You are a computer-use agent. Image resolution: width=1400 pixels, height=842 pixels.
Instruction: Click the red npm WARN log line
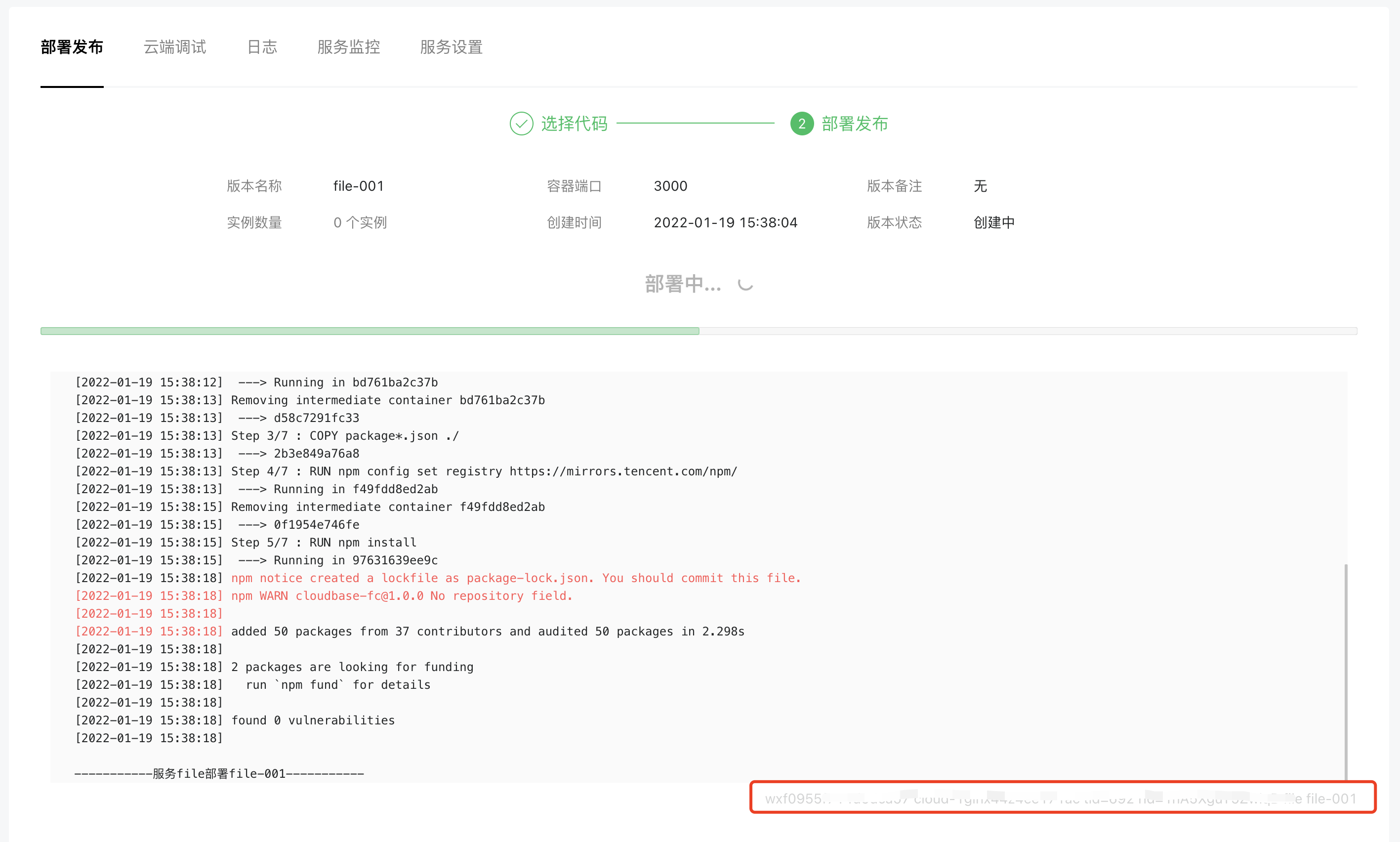pyautogui.click(x=402, y=596)
